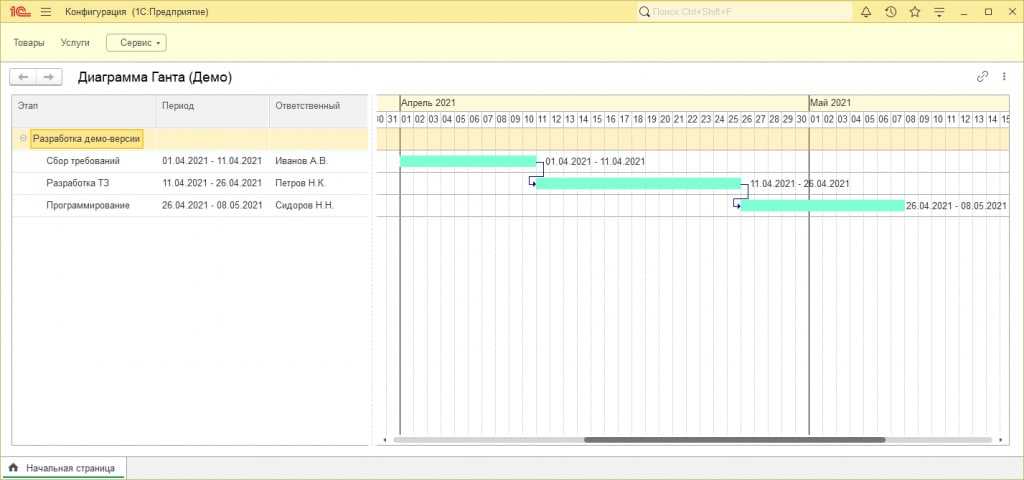Image resolution: width=1024 pixels, height=480 pixels.
Task: Collapse the Разработка демо-версии tree node
Action: click(22, 139)
